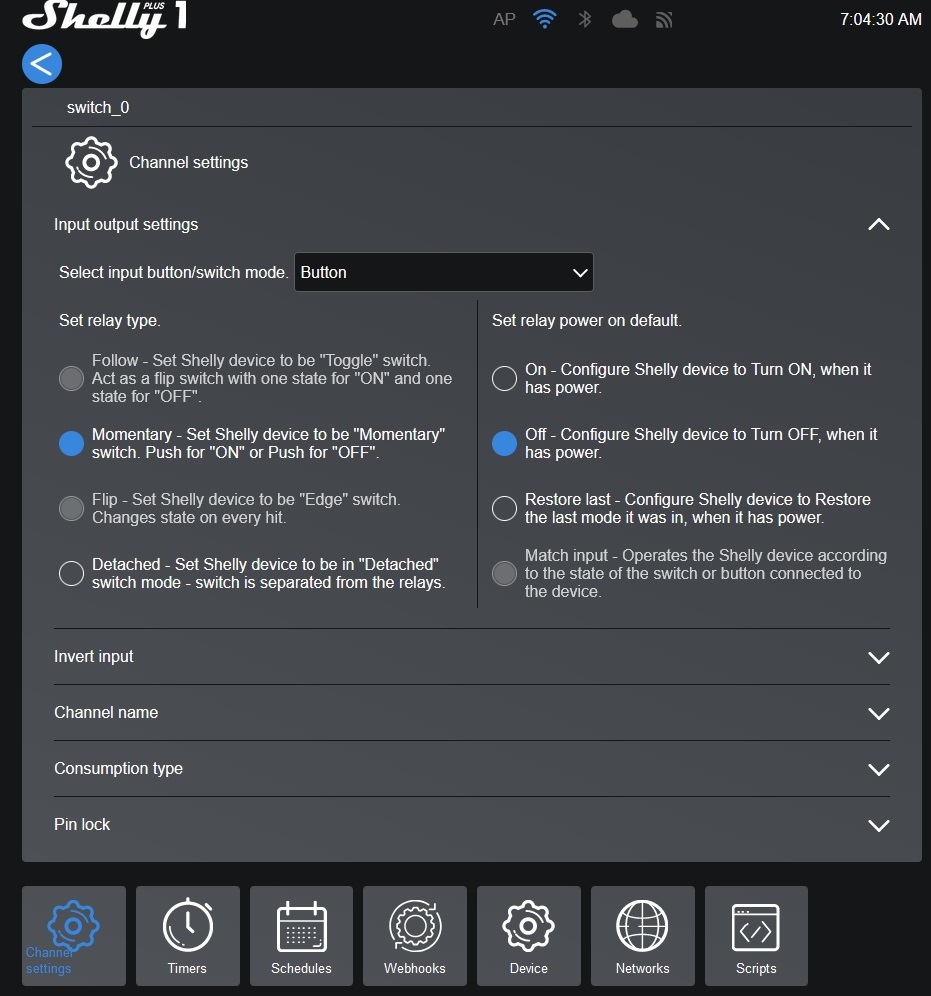Viewport: 931px width, 996px height.
Task: Expand the Consumption type section
Action: point(879,769)
